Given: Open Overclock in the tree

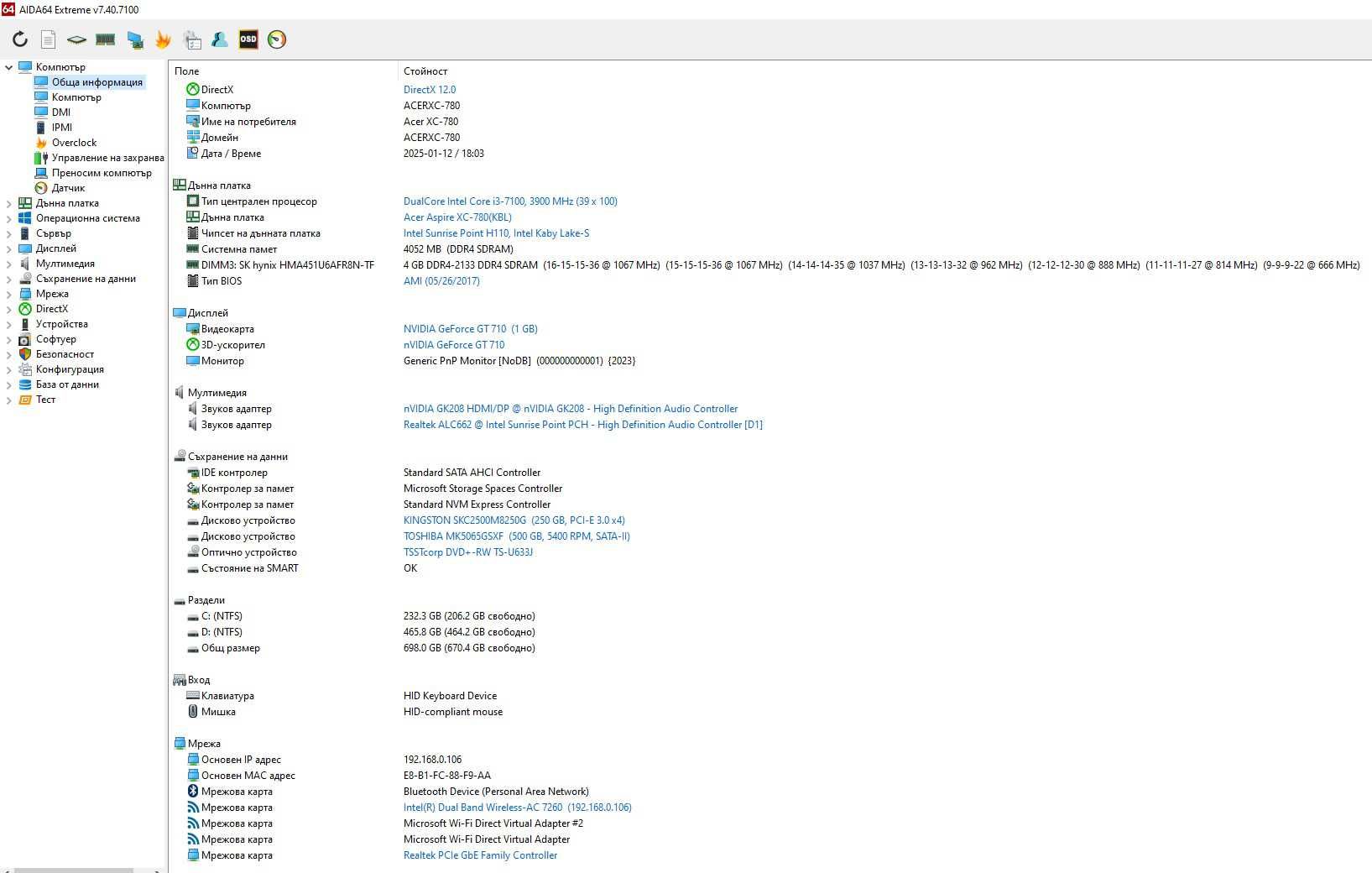Looking at the screenshot, I should 74,143.
